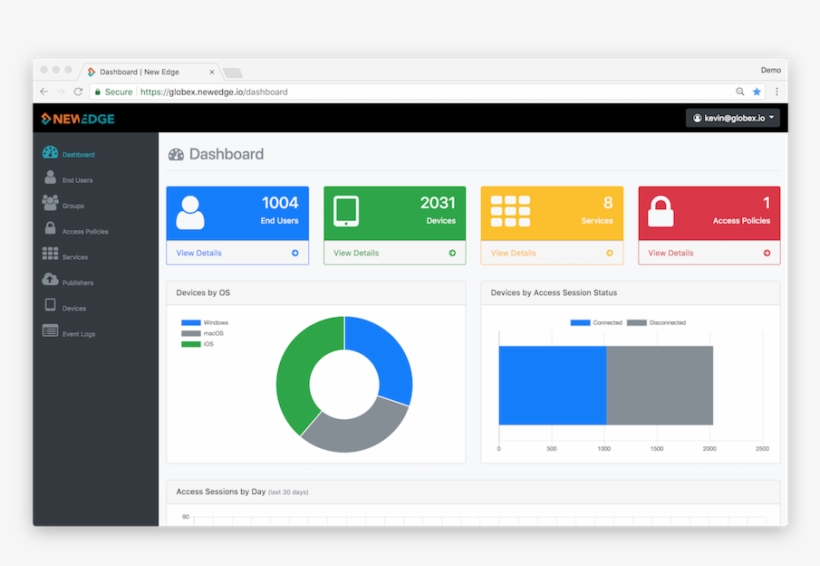Screen dimensions: 820x566
Task: Click View Details under End Users card
Action: [199, 253]
